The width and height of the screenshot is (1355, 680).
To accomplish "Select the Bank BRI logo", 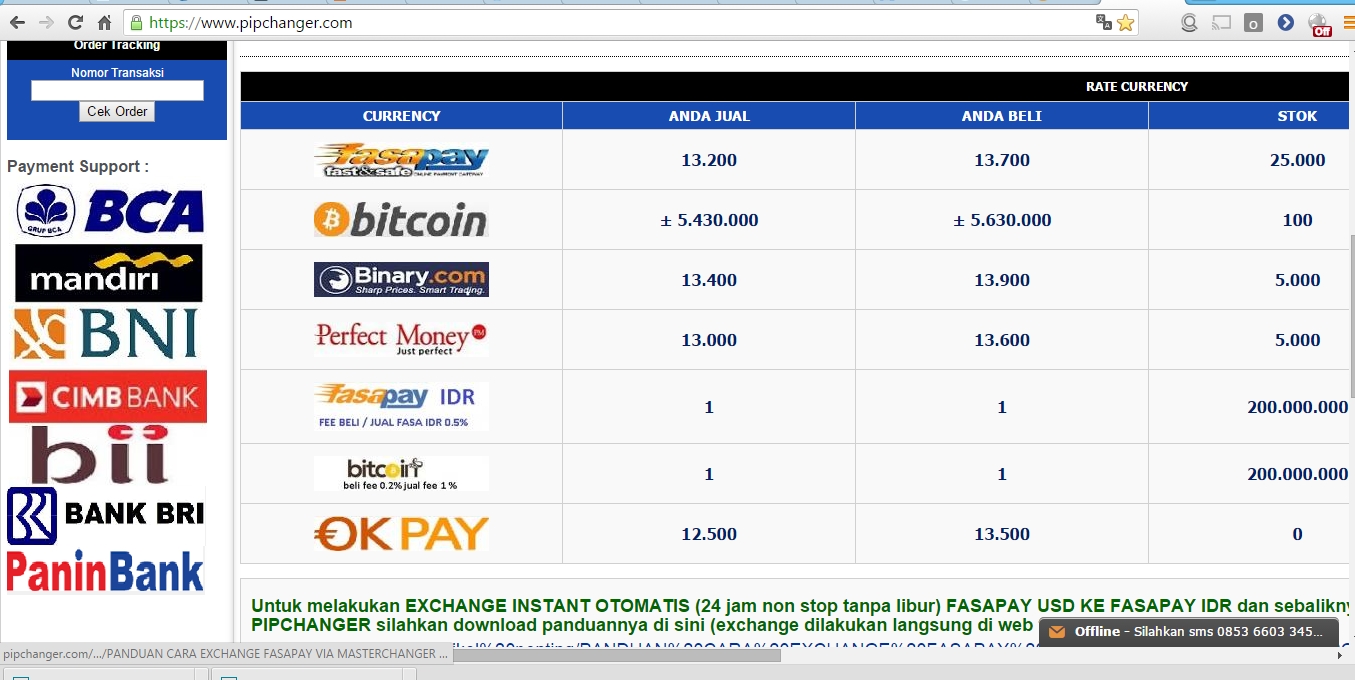I will coord(105,515).
